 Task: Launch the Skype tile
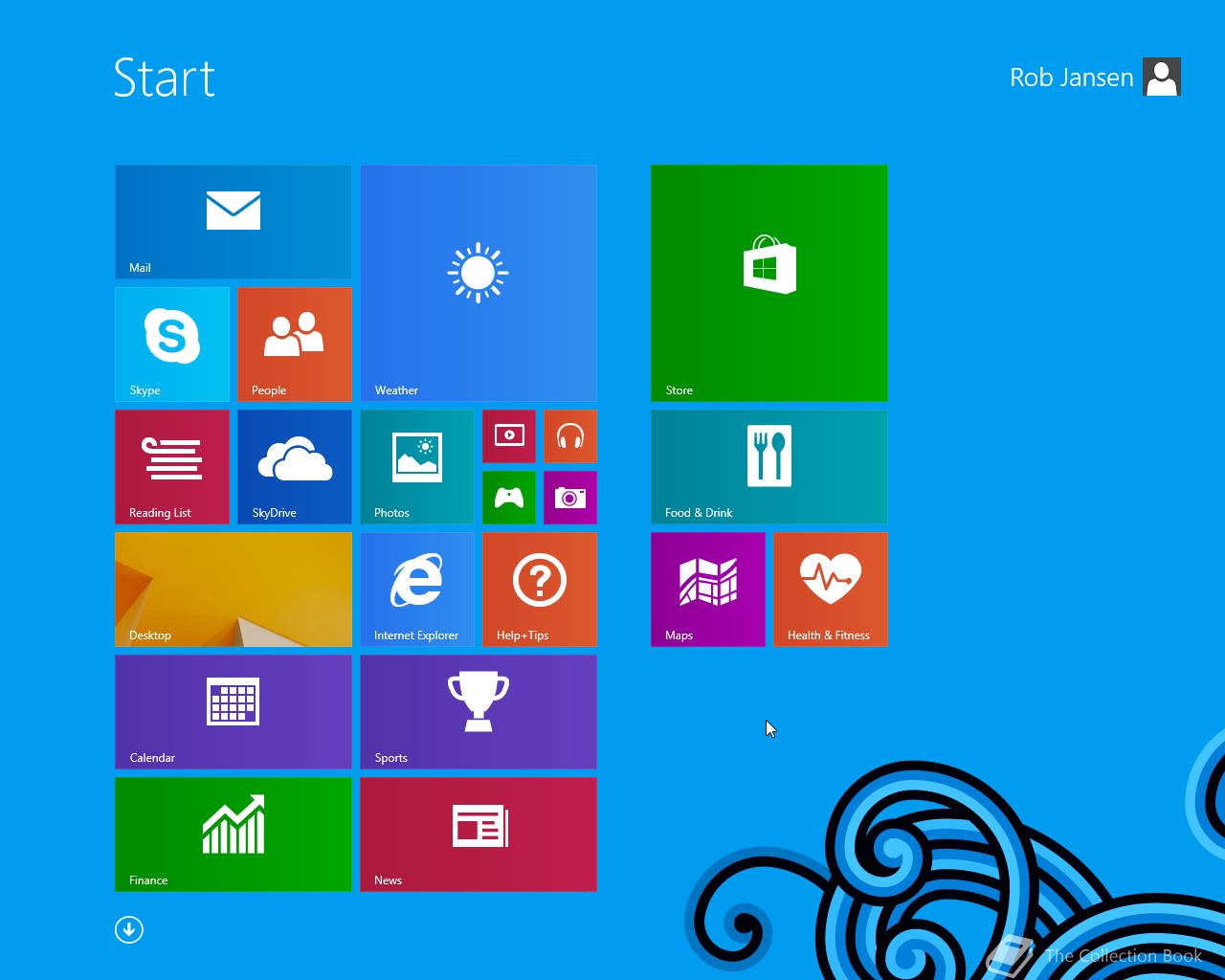172,345
